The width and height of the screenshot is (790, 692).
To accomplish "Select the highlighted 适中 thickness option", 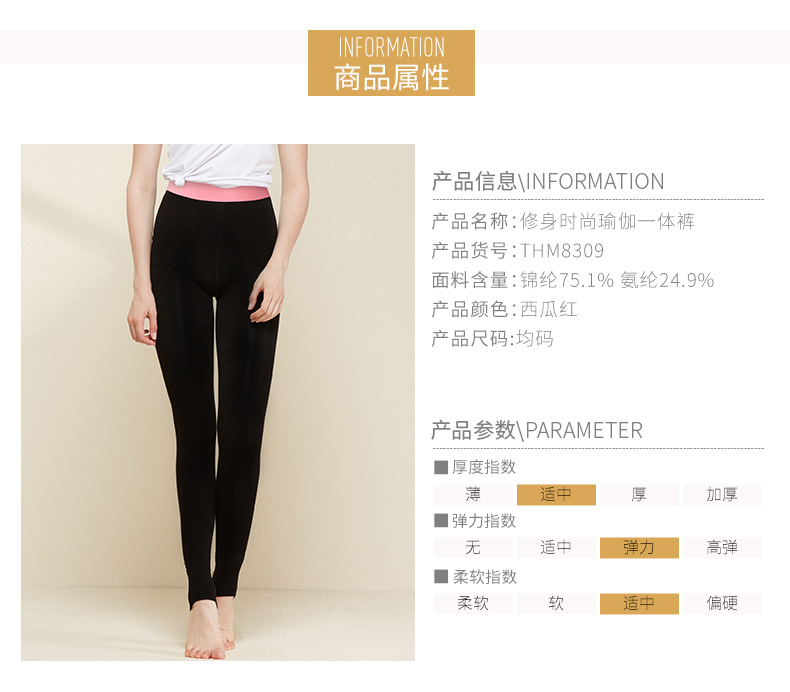I will point(556,494).
